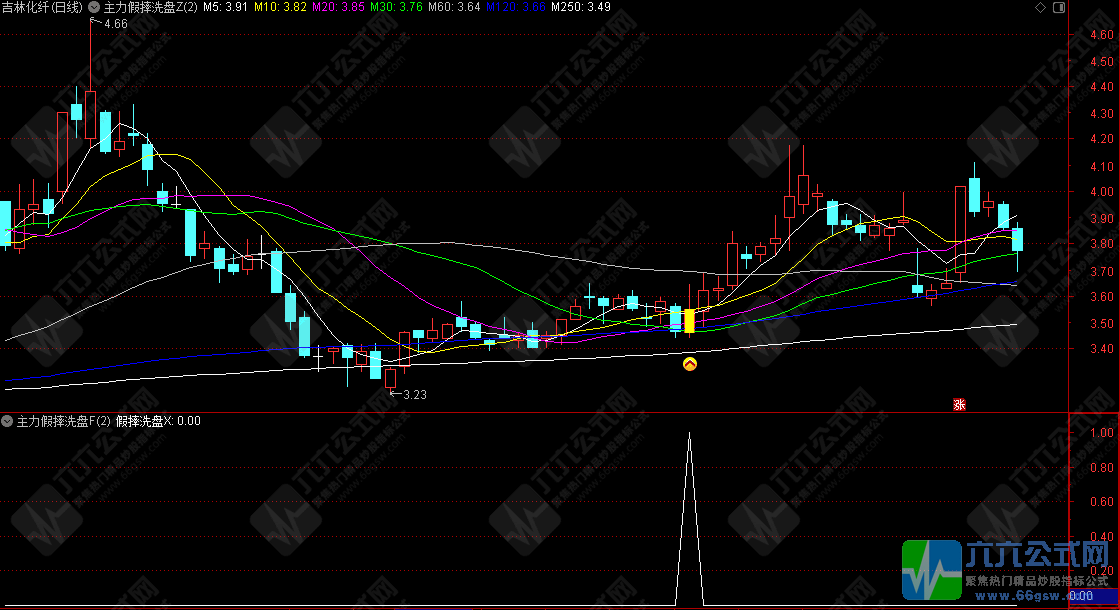This screenshot has height=610, width=1120.
Task: Click the green-blue 六六公式网 logo icon
Action: 931,569
